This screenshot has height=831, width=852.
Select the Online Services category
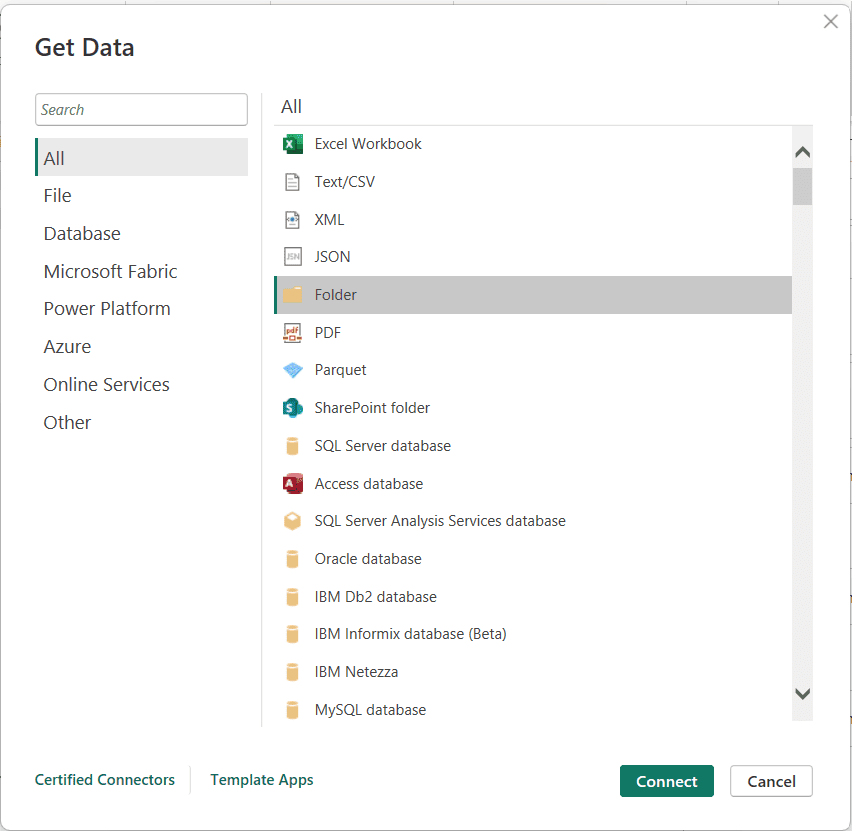(x=106, y=384)
